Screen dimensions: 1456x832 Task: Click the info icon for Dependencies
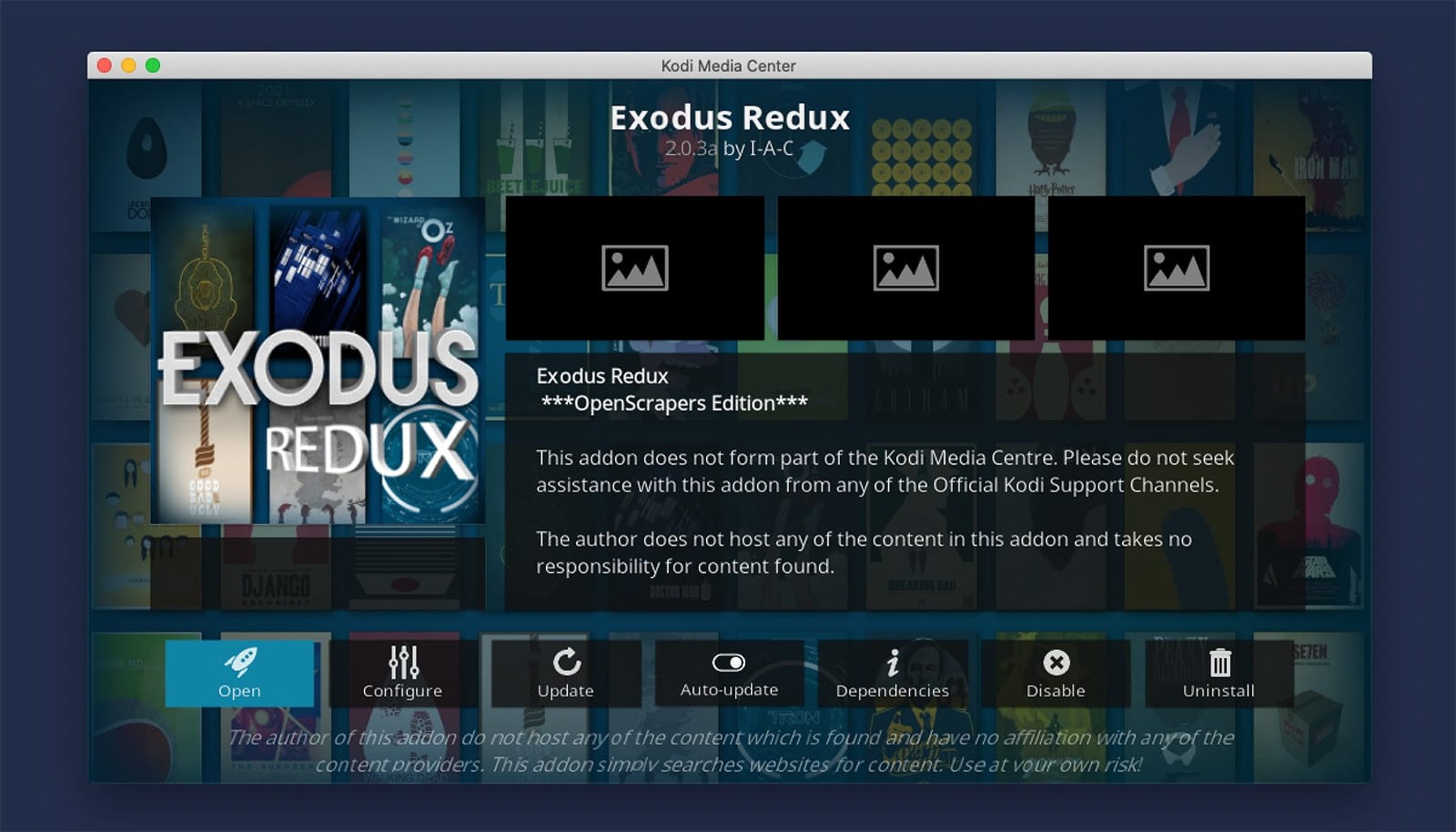[893, 662]
